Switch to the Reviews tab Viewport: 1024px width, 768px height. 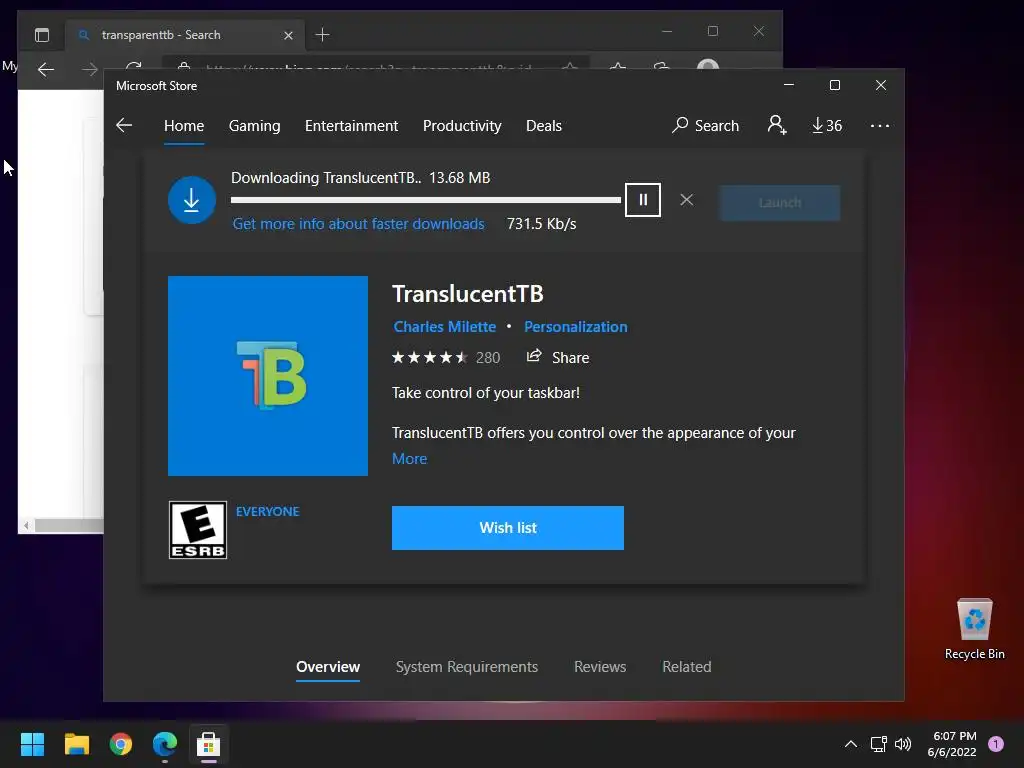pos(600,667)
